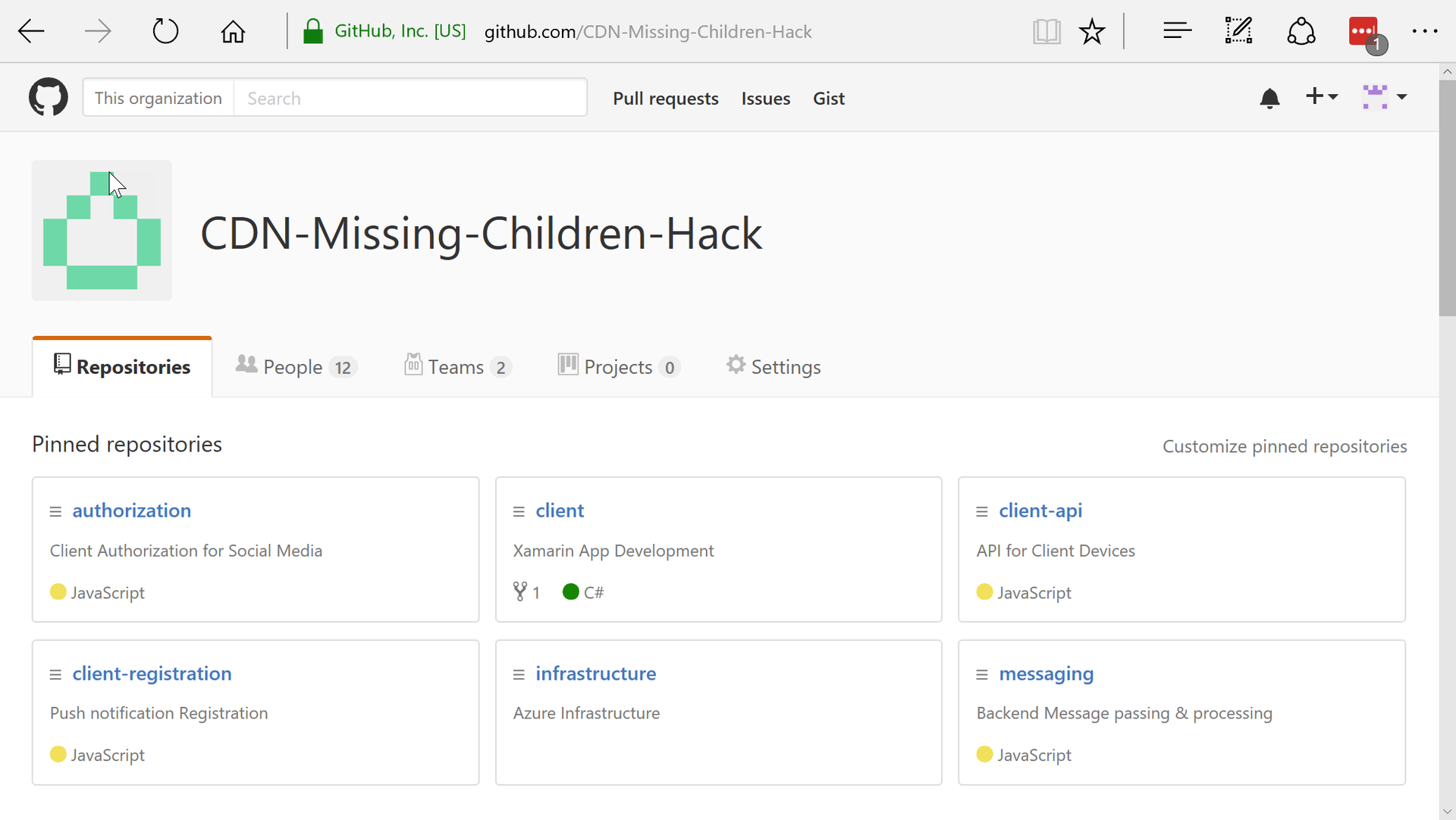This screenshot has height=820, width=1456.
Task: Click the infrastructure repository card
Action: click(718, 711)
